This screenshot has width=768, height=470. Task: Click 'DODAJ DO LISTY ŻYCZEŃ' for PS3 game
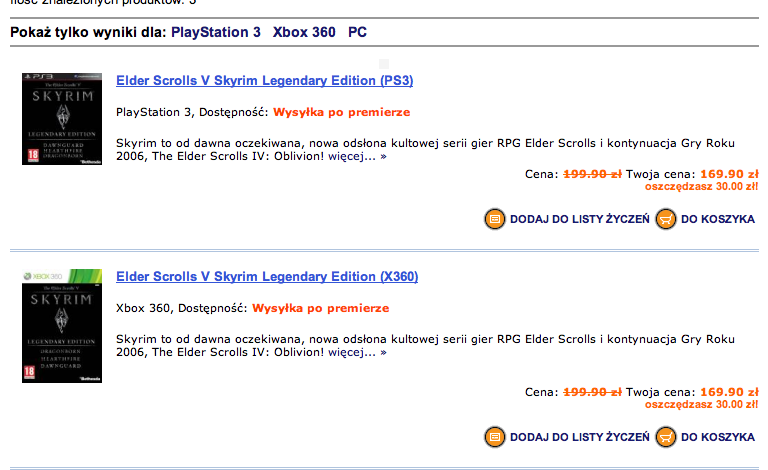tap(579, 219)
